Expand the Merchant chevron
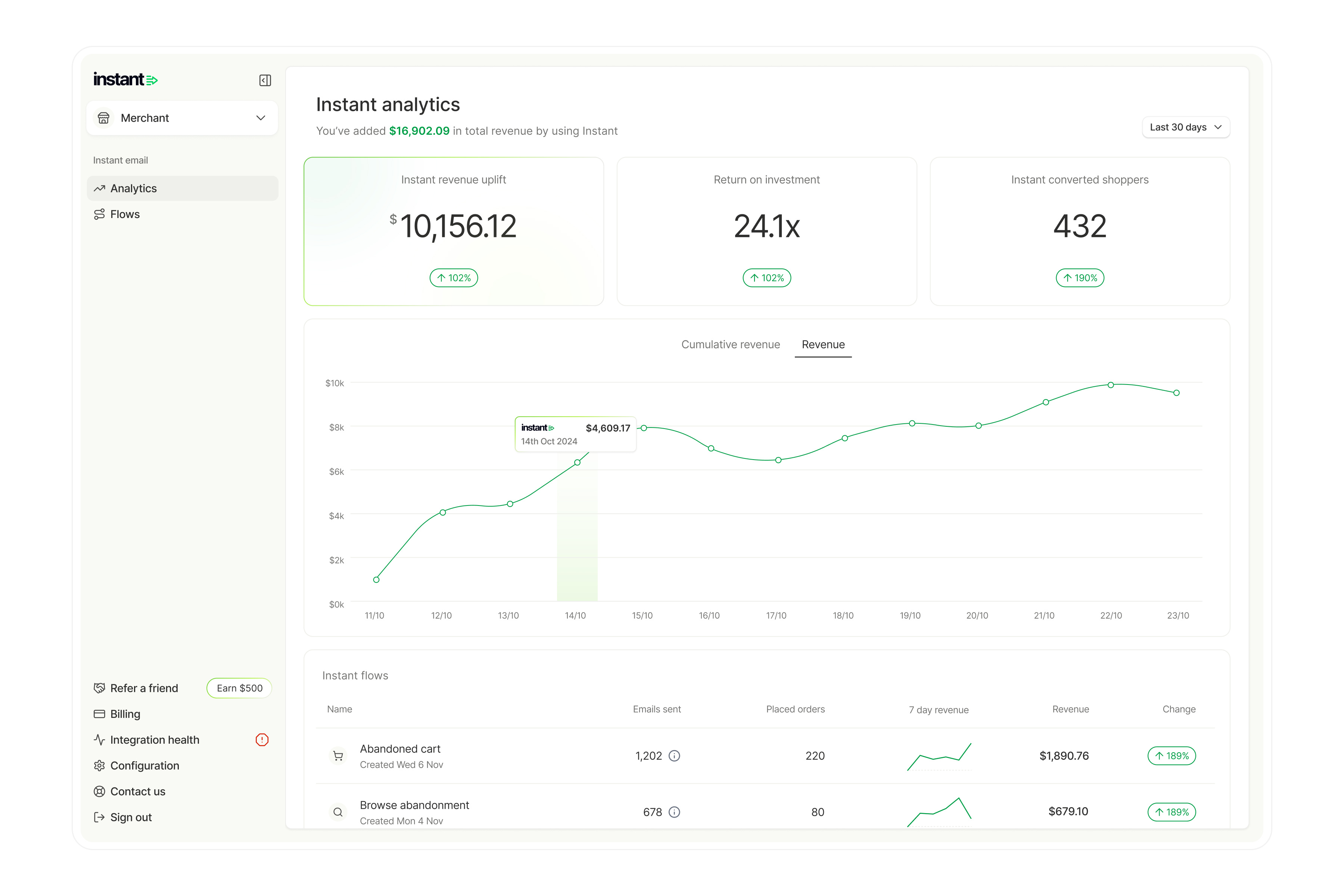The height and width of the screenshot is (896, 1344). point(261,118)
